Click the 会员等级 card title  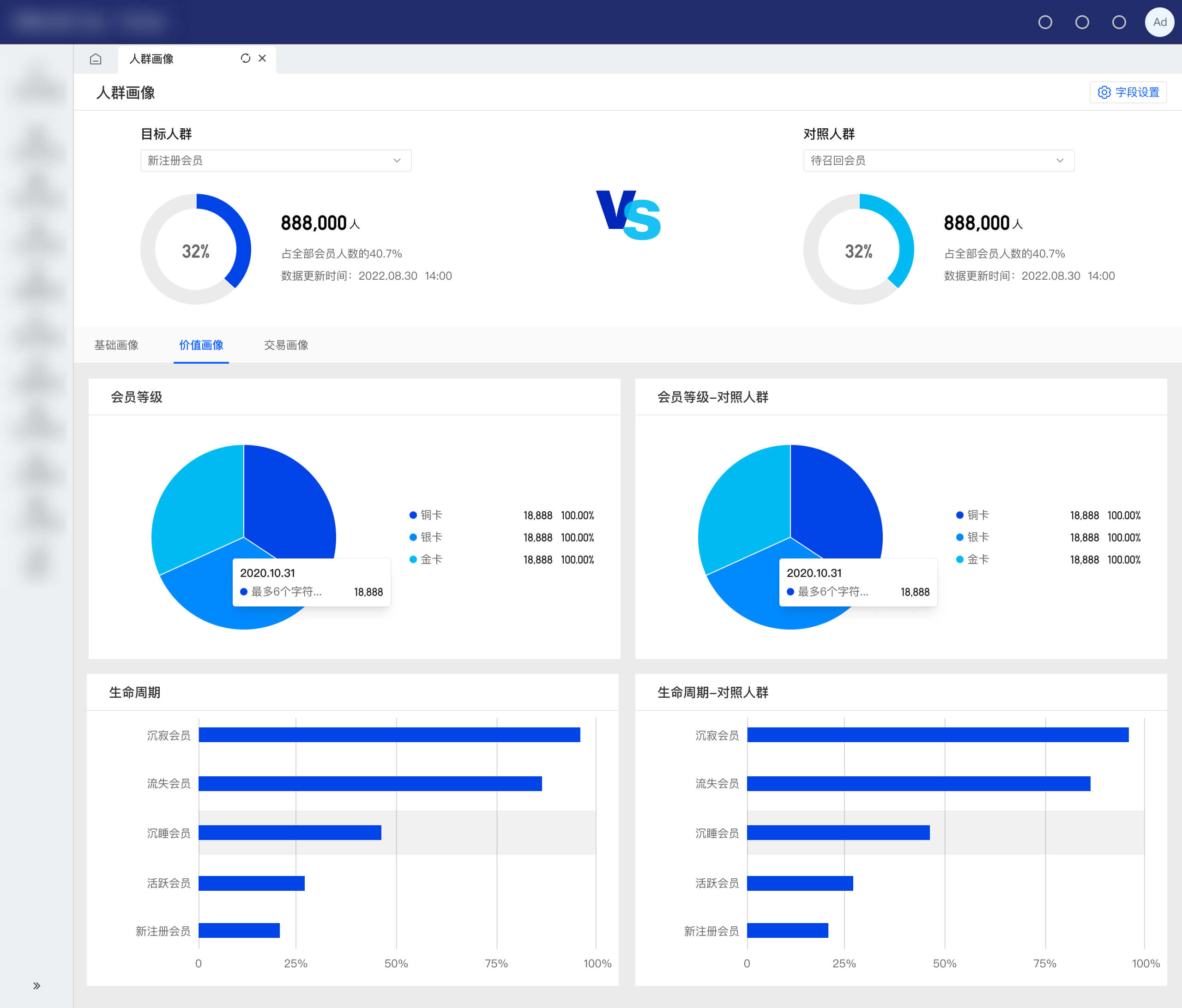136,397
